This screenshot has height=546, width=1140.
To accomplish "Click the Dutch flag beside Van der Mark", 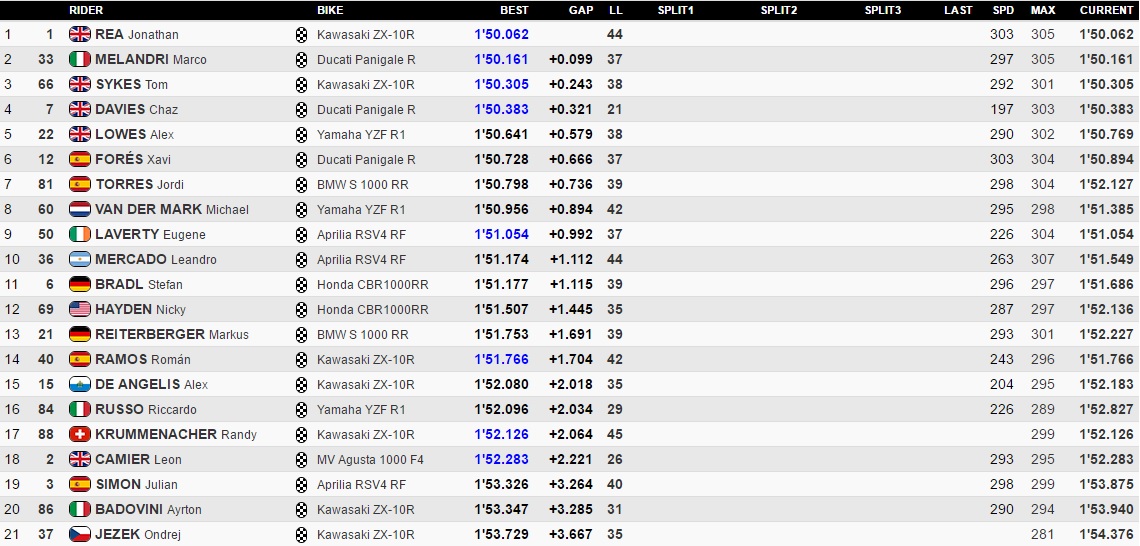I will pyautogui.click(x=80, y=209).
